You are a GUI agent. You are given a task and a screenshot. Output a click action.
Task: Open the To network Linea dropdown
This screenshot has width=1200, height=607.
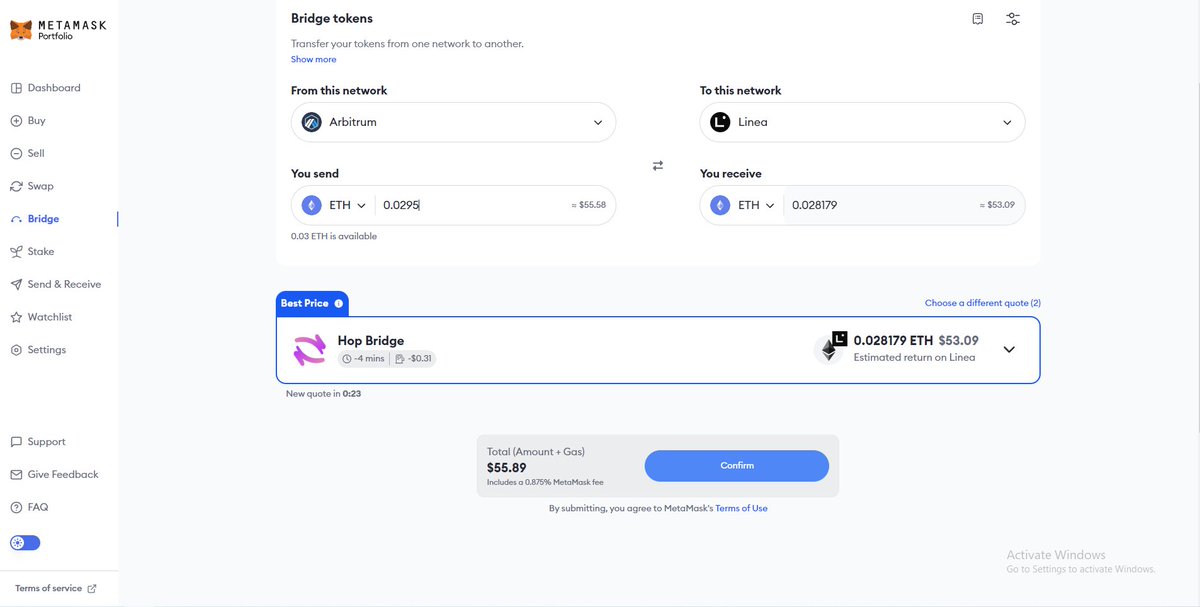coord(862,122)
